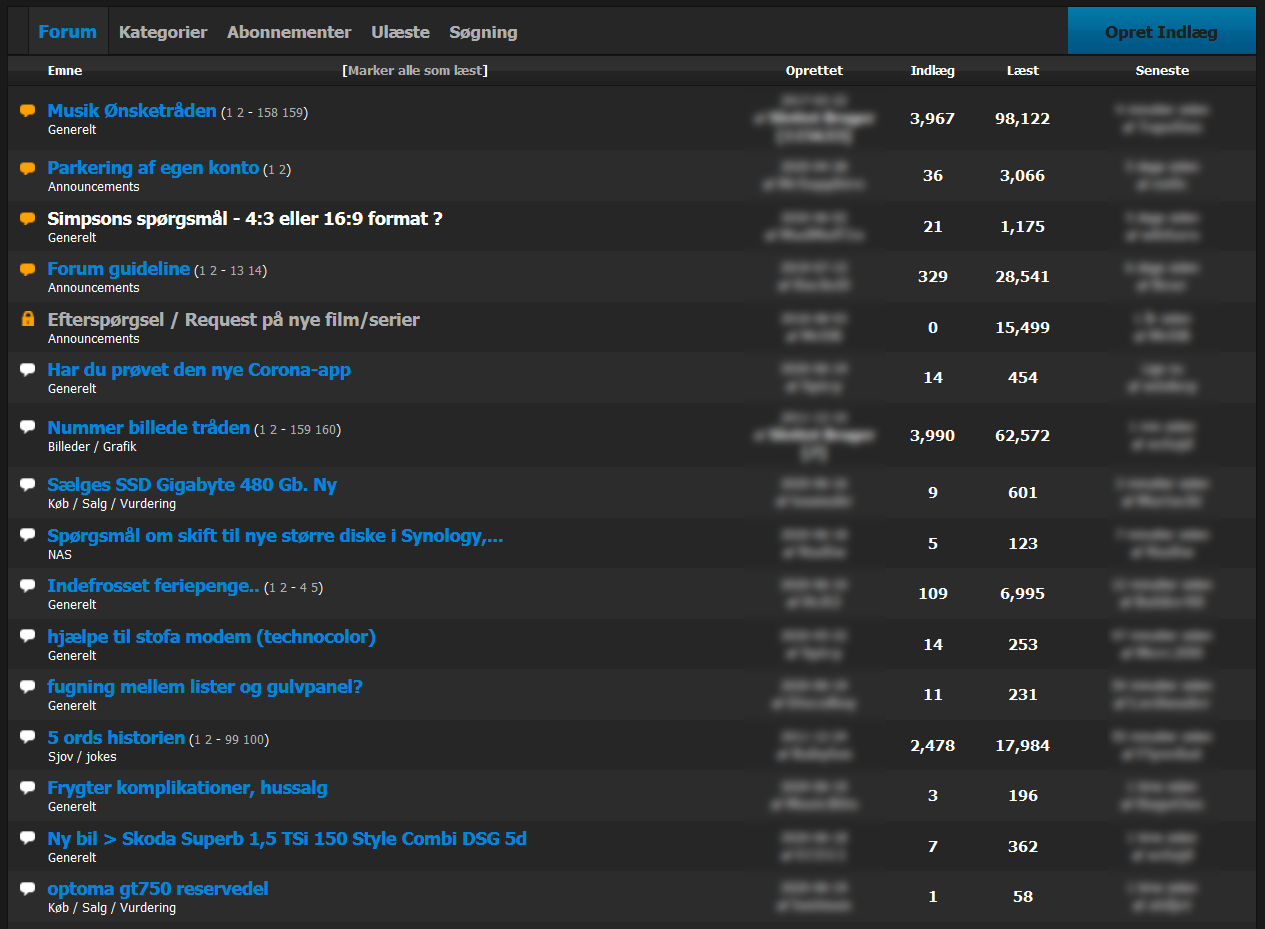Click the bubble icon beside optoma gt750 reservedel

[28, 889]
